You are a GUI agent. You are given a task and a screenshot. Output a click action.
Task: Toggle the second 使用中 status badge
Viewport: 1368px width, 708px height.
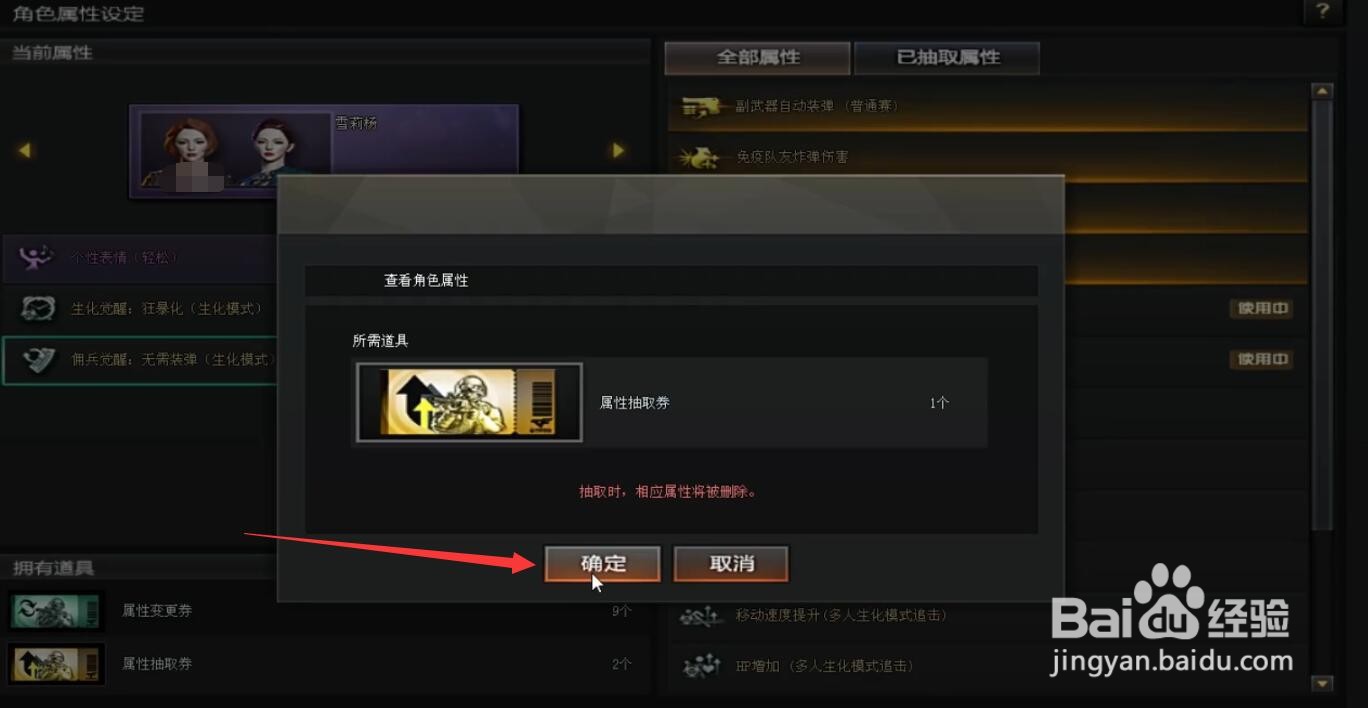point(1262,359)
